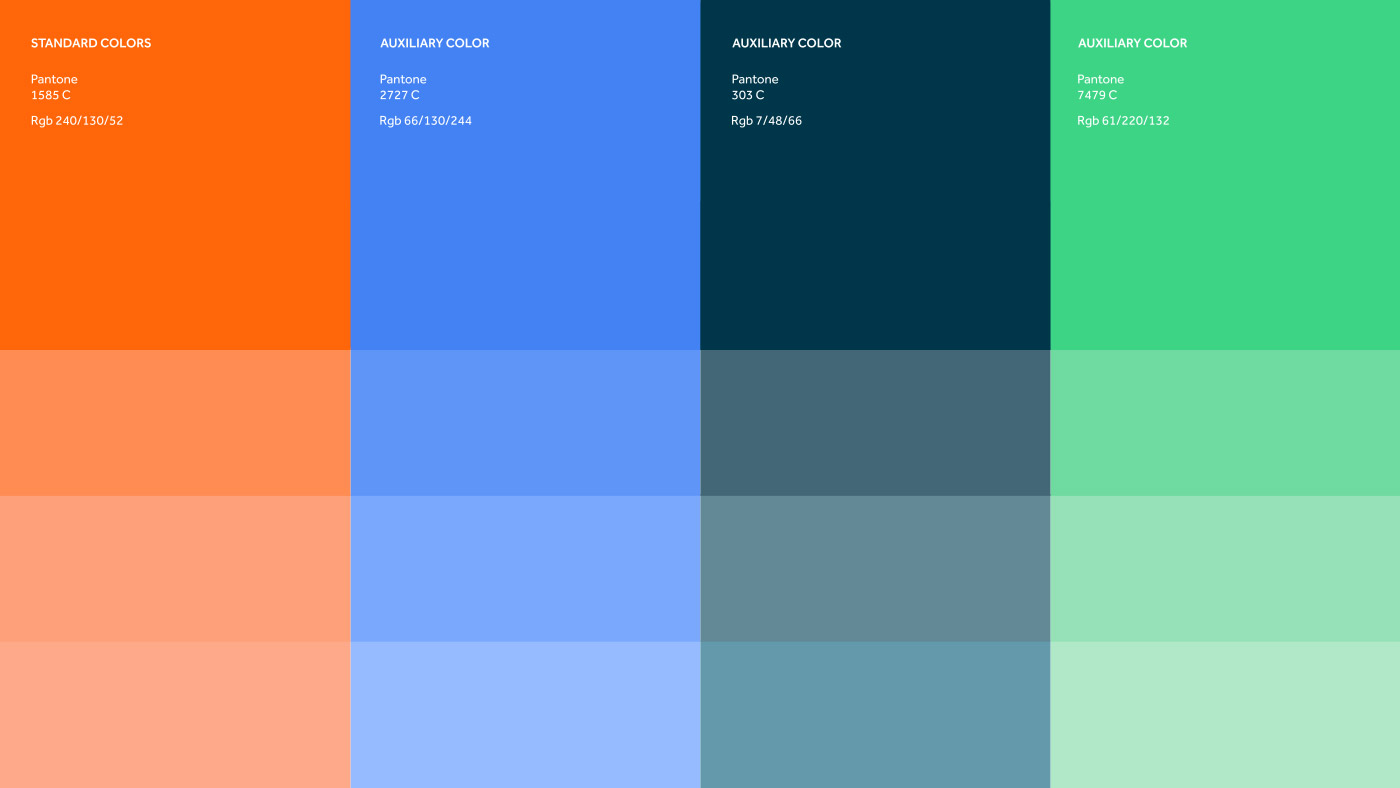1400x788 pixels.
Task: Click the "Pantone" label on the green swatch
Action: (1101, 79)
